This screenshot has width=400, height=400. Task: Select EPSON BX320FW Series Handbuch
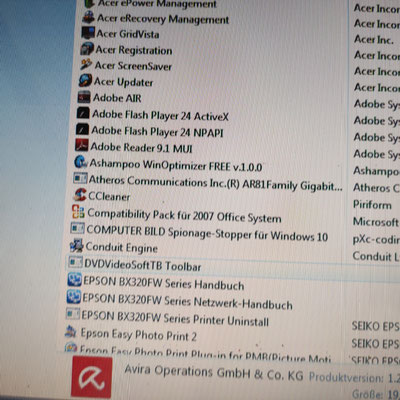tap(164, 283)
